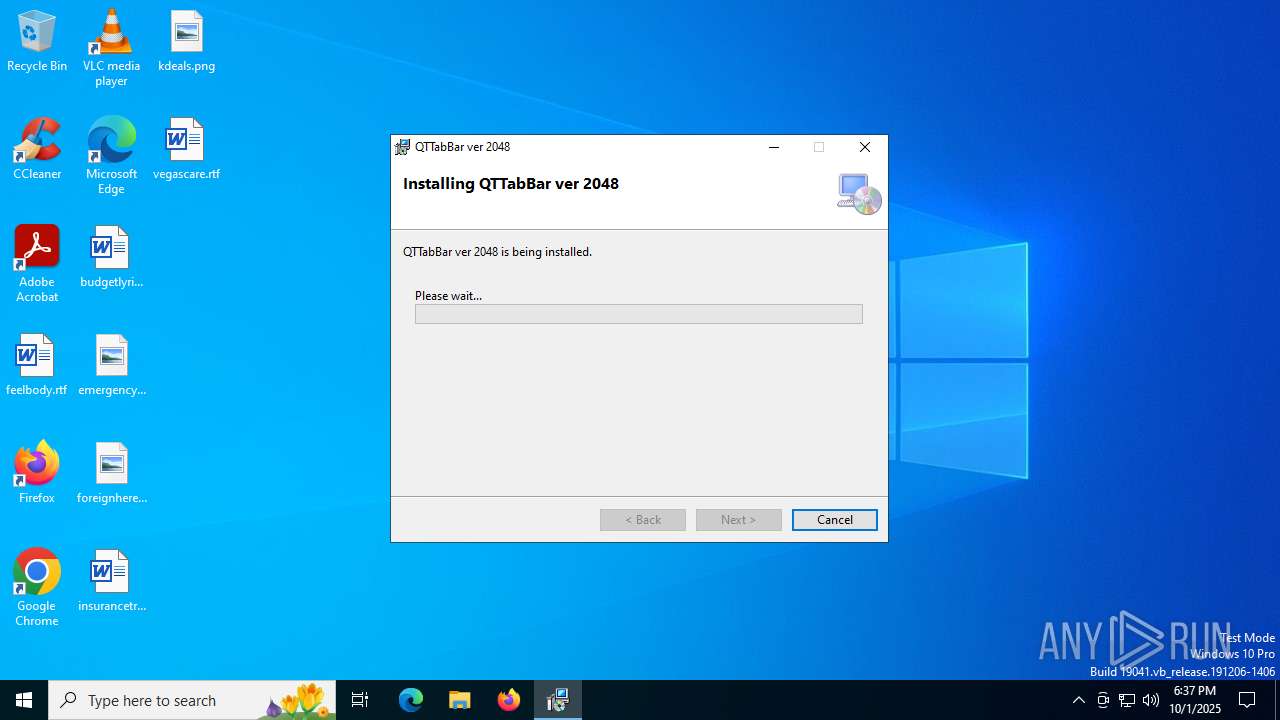1280x720 pixels.
Task: Show hidden system tray icons
Action: 1079,700
